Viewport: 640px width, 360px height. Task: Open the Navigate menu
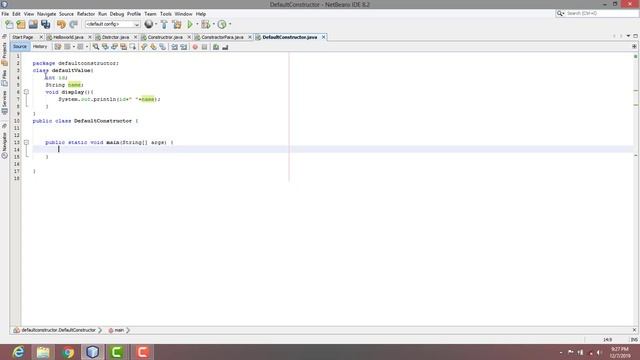pyautogui.click(x=47, y=14)
